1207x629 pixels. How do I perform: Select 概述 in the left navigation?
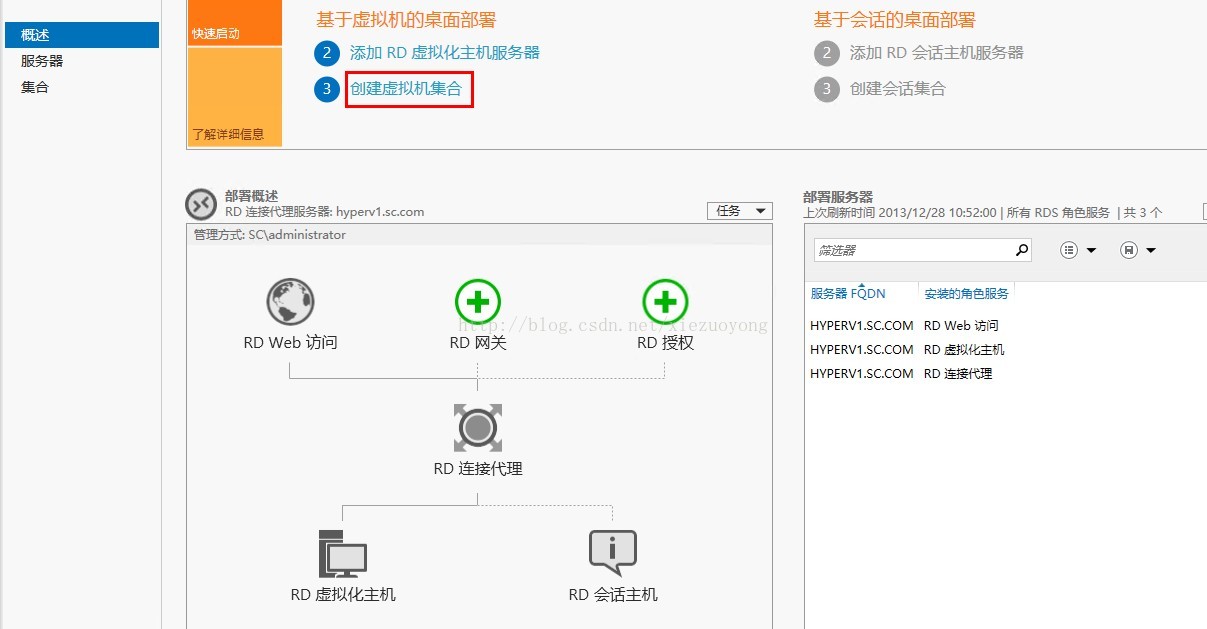(x=82, y=35)
